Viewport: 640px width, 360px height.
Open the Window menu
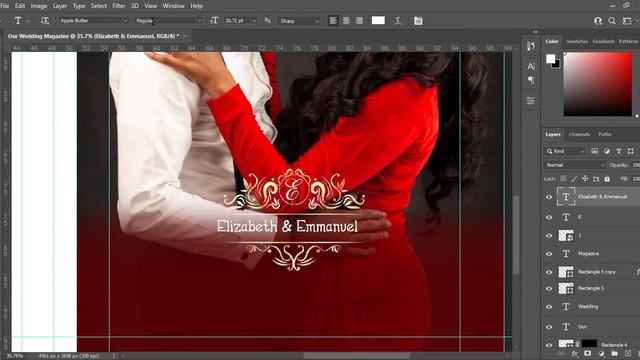[x=173, y=6]
